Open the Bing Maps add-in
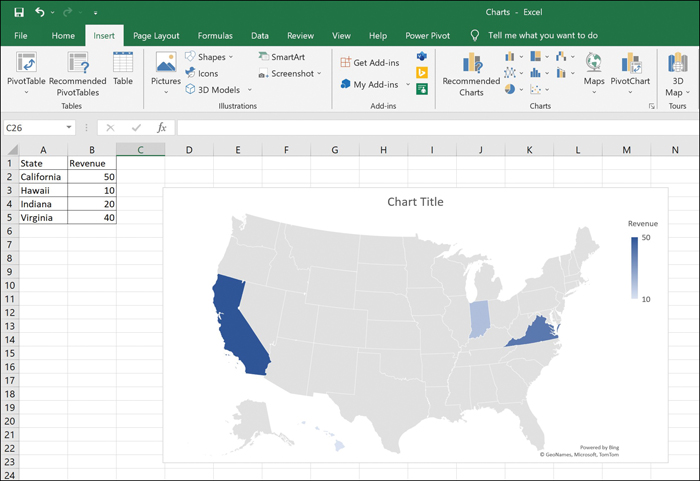Viewport: 700px width, 481px height. [422, 72]
